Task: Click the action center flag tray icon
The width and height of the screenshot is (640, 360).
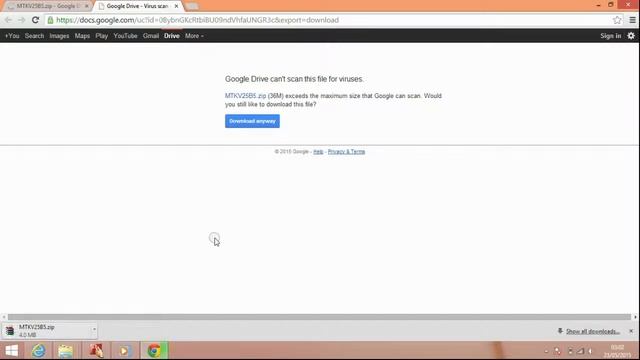Action: tap(570, 351)
